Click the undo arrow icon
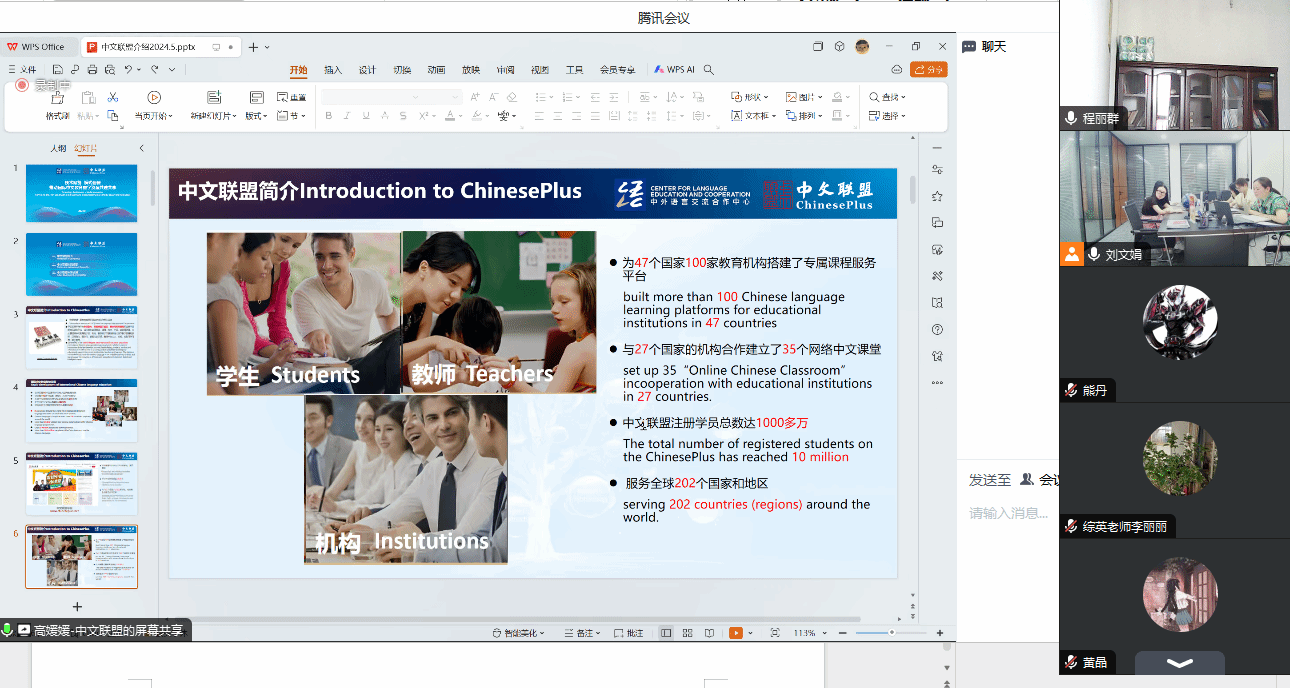Image resolution: width=1290 pixels, height=688 pixels. 128,70
